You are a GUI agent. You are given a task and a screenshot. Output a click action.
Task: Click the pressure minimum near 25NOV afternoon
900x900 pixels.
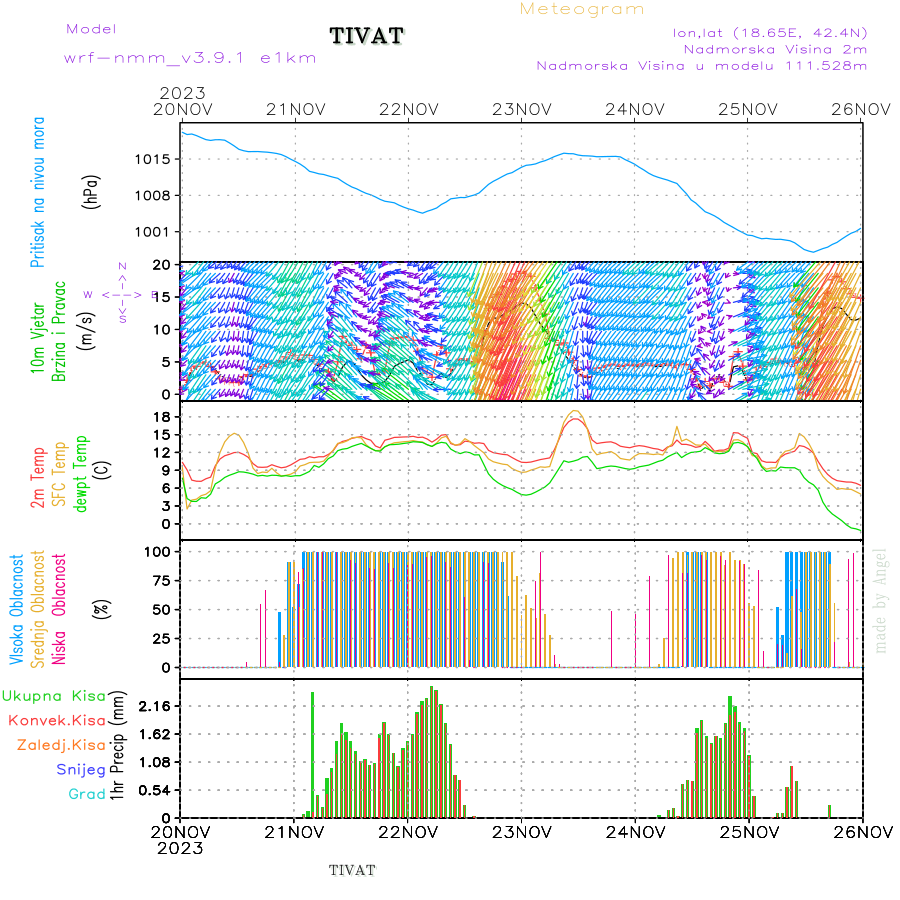coord(812,251)
